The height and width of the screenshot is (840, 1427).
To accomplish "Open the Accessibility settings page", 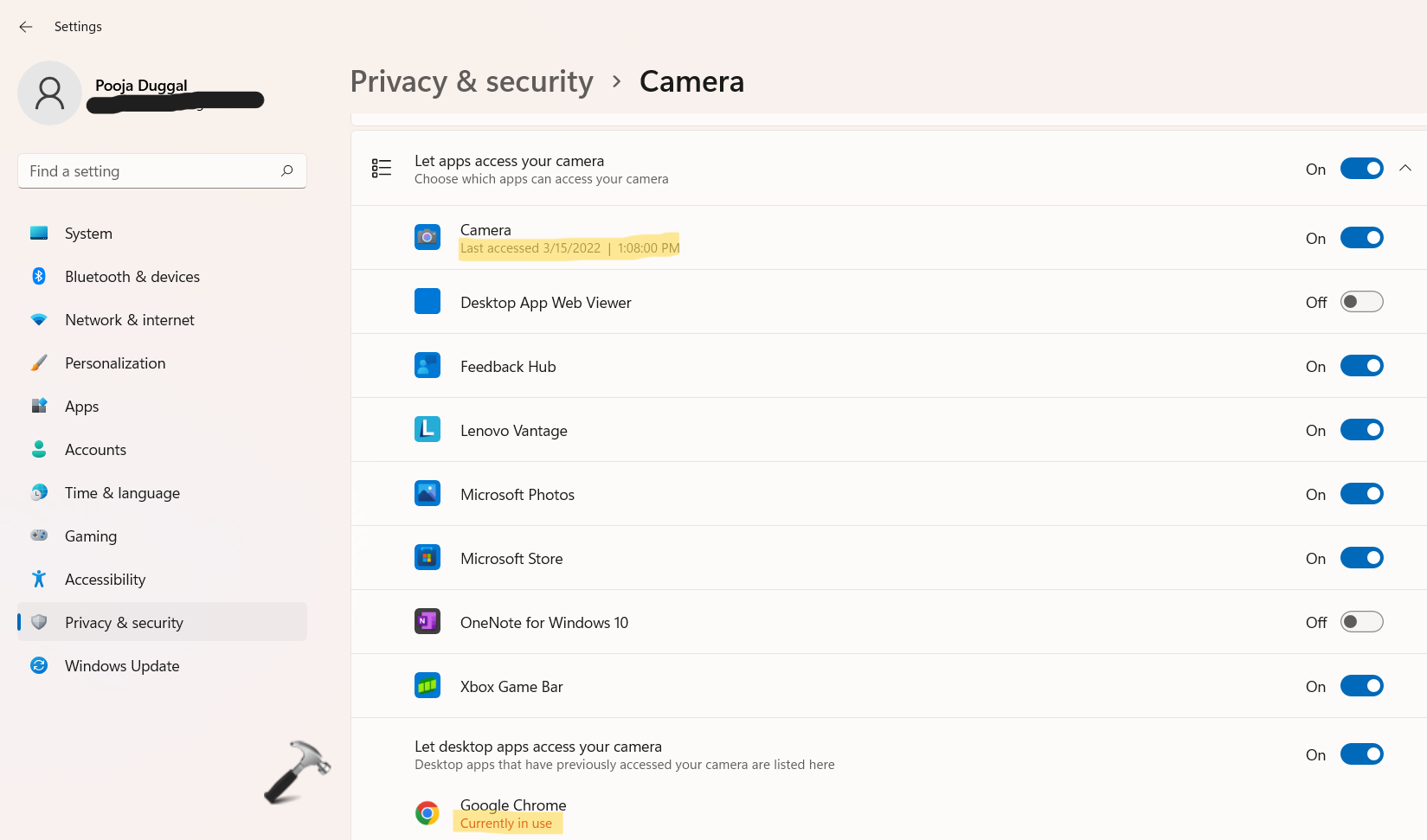I will tap(105, 580).
